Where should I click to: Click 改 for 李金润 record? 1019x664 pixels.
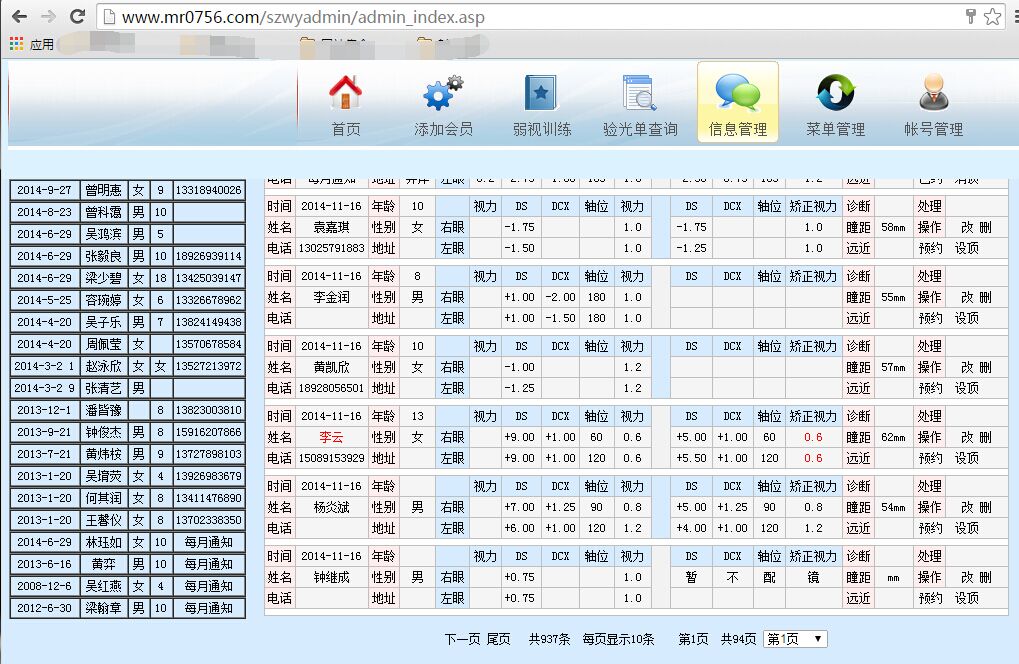point(967,298)
